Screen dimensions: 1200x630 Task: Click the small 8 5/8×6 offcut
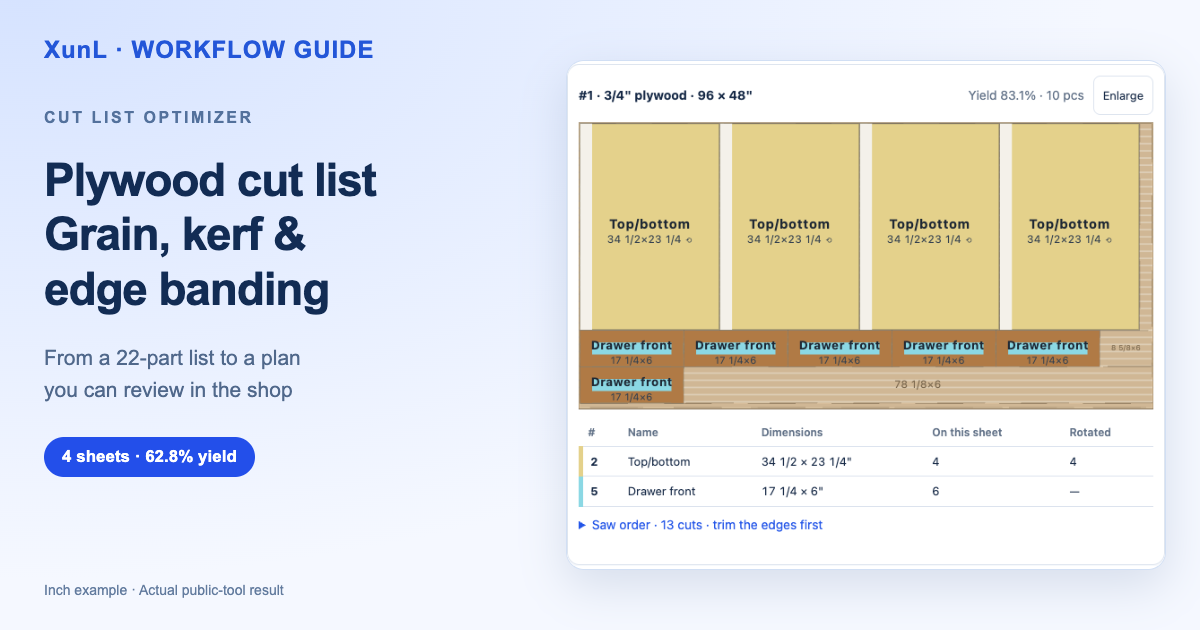tap(1126, 348)
